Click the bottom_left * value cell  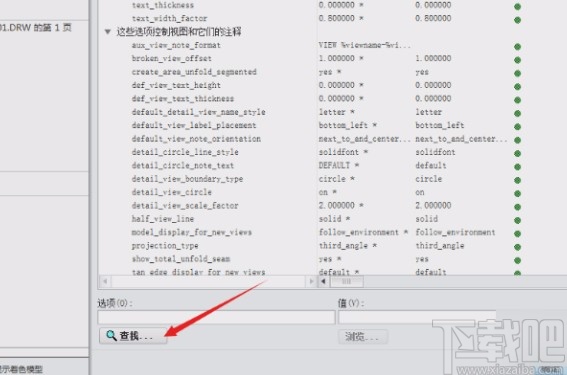pyautogui.click(x=348, y=125)
